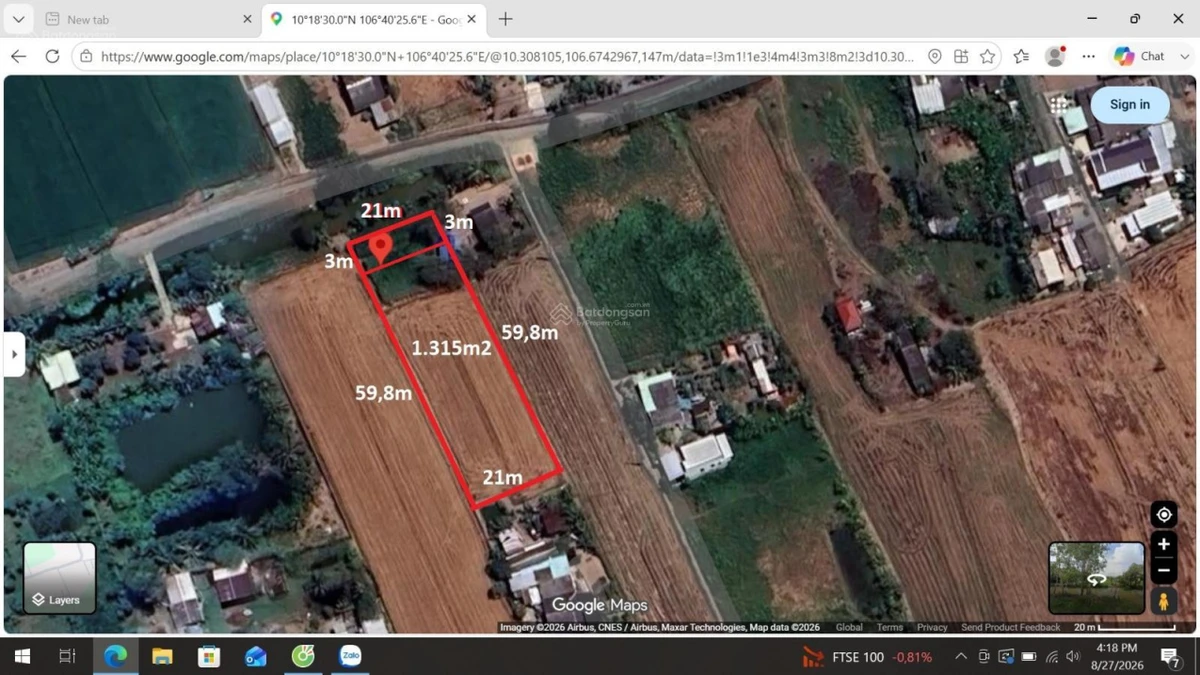This screenshot has width=1200, height=675.
Task: Click the Google Maps Sign in button
Action: [x=1129, y=104]
